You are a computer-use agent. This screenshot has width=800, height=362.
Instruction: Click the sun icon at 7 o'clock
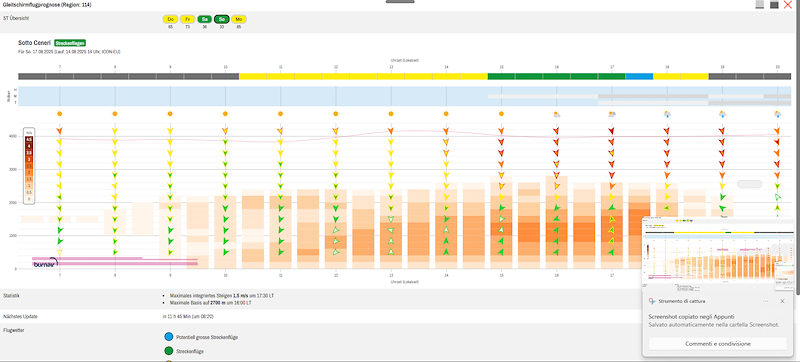[x=60, y=114]
